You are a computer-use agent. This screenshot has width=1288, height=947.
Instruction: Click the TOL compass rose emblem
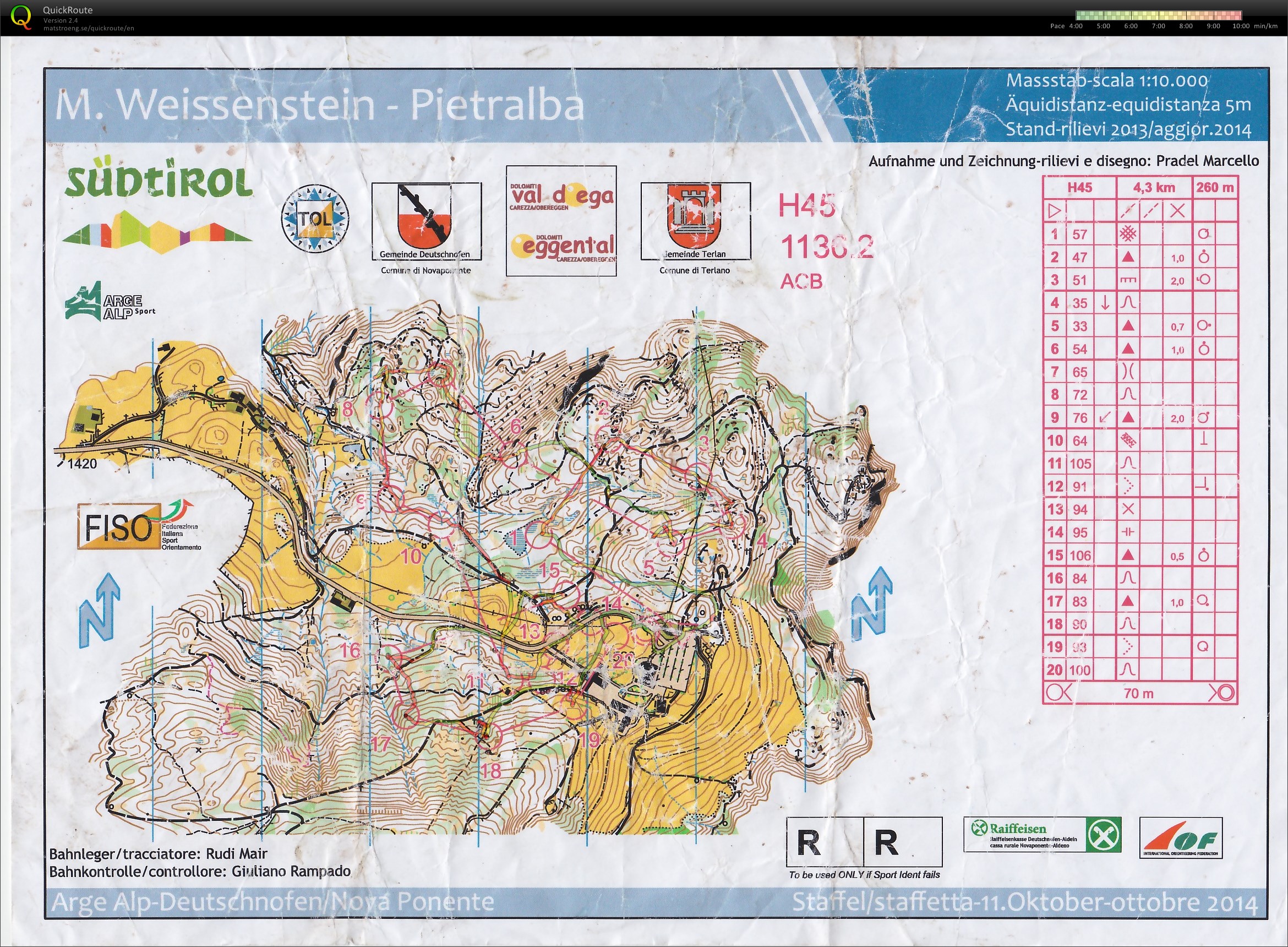(315, 219)
